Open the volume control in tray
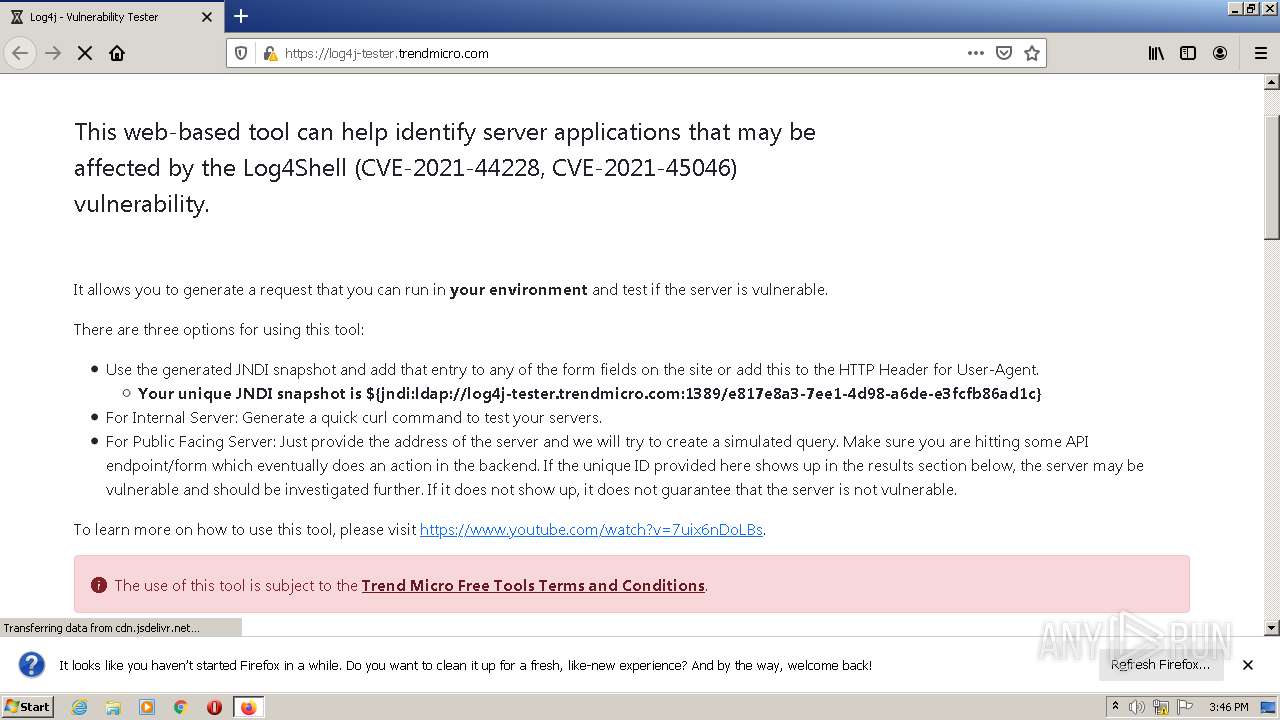 tap(1137, 707)
